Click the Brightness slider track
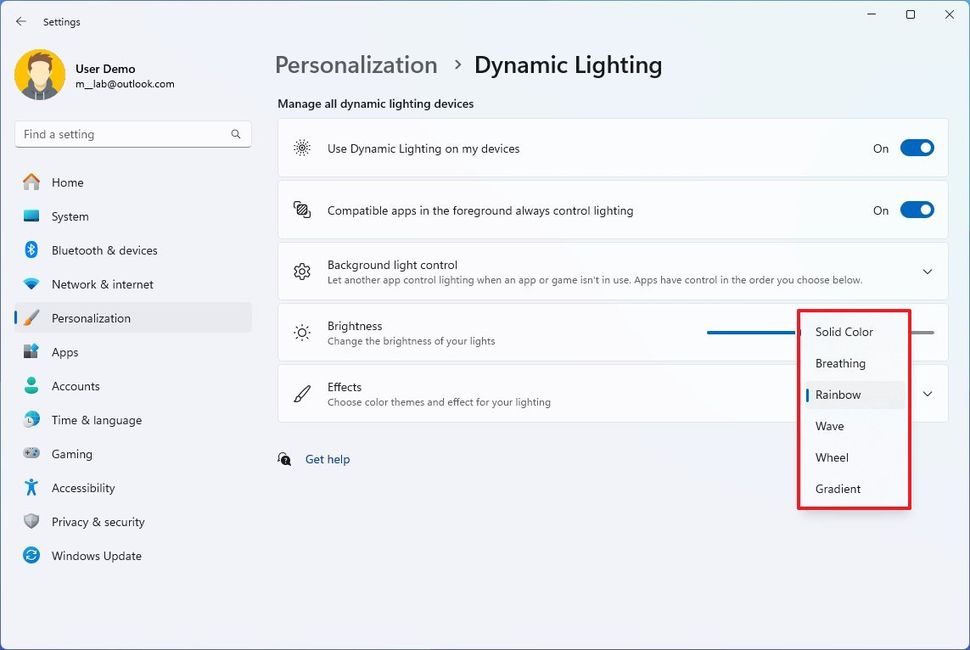This screenshot has width=970, height=650. [x=750, y=332]
